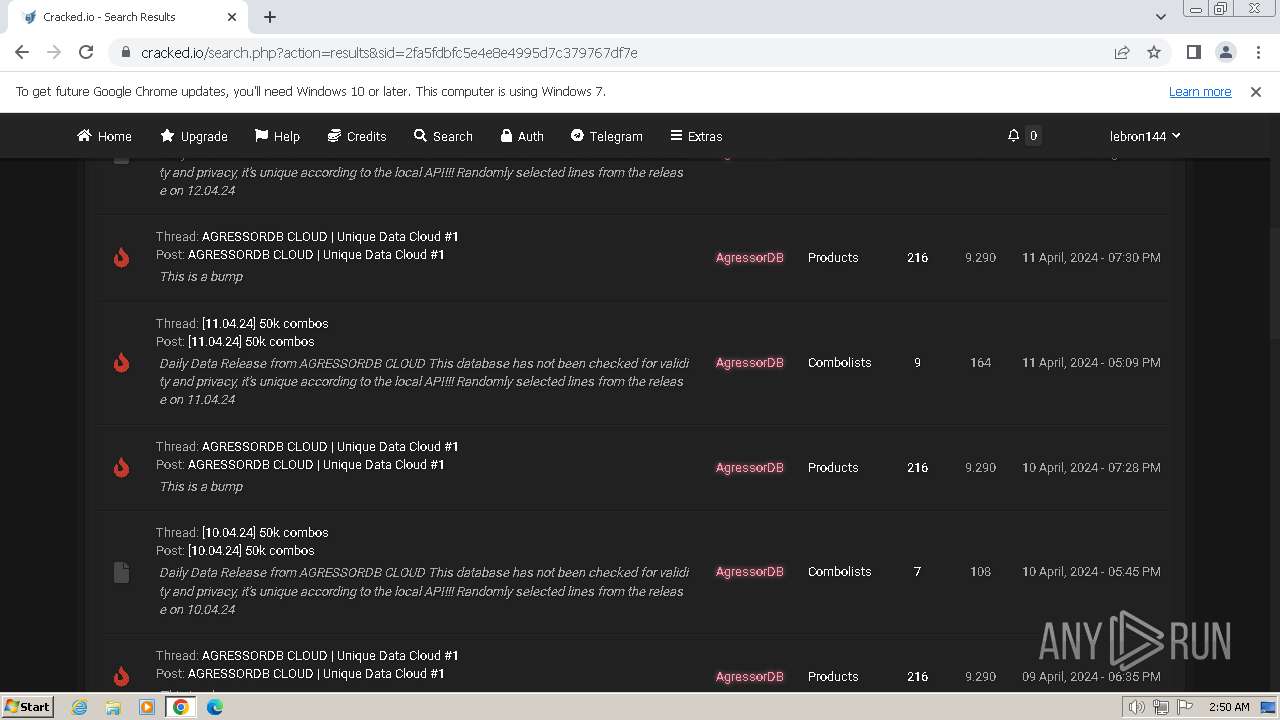Open AgressorDB profile on 11 April 07:30 PM row
Screen dimensions: 1280x720
pyautogui.click(x=750, y=258)
